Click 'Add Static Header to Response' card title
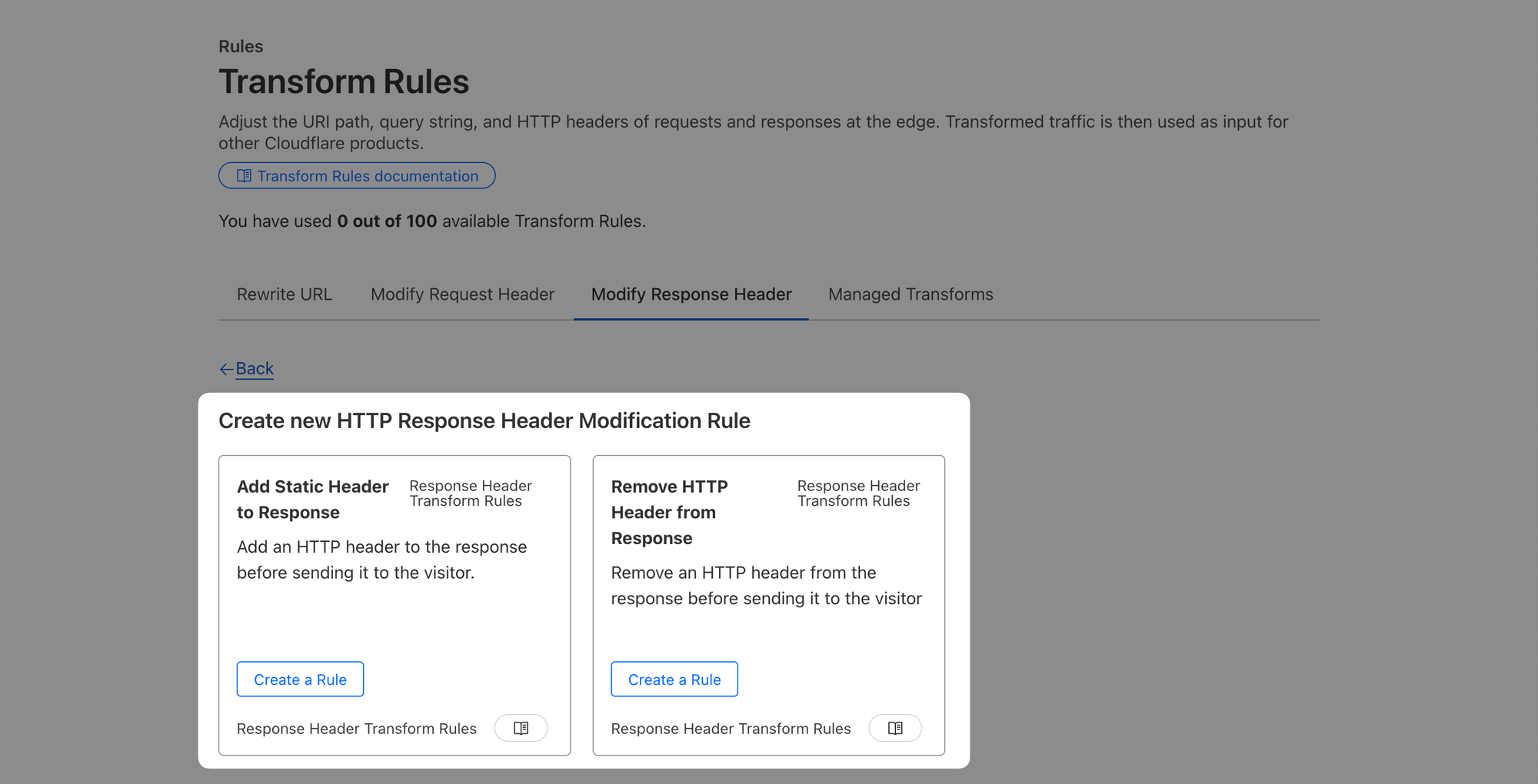 [313, 500]
